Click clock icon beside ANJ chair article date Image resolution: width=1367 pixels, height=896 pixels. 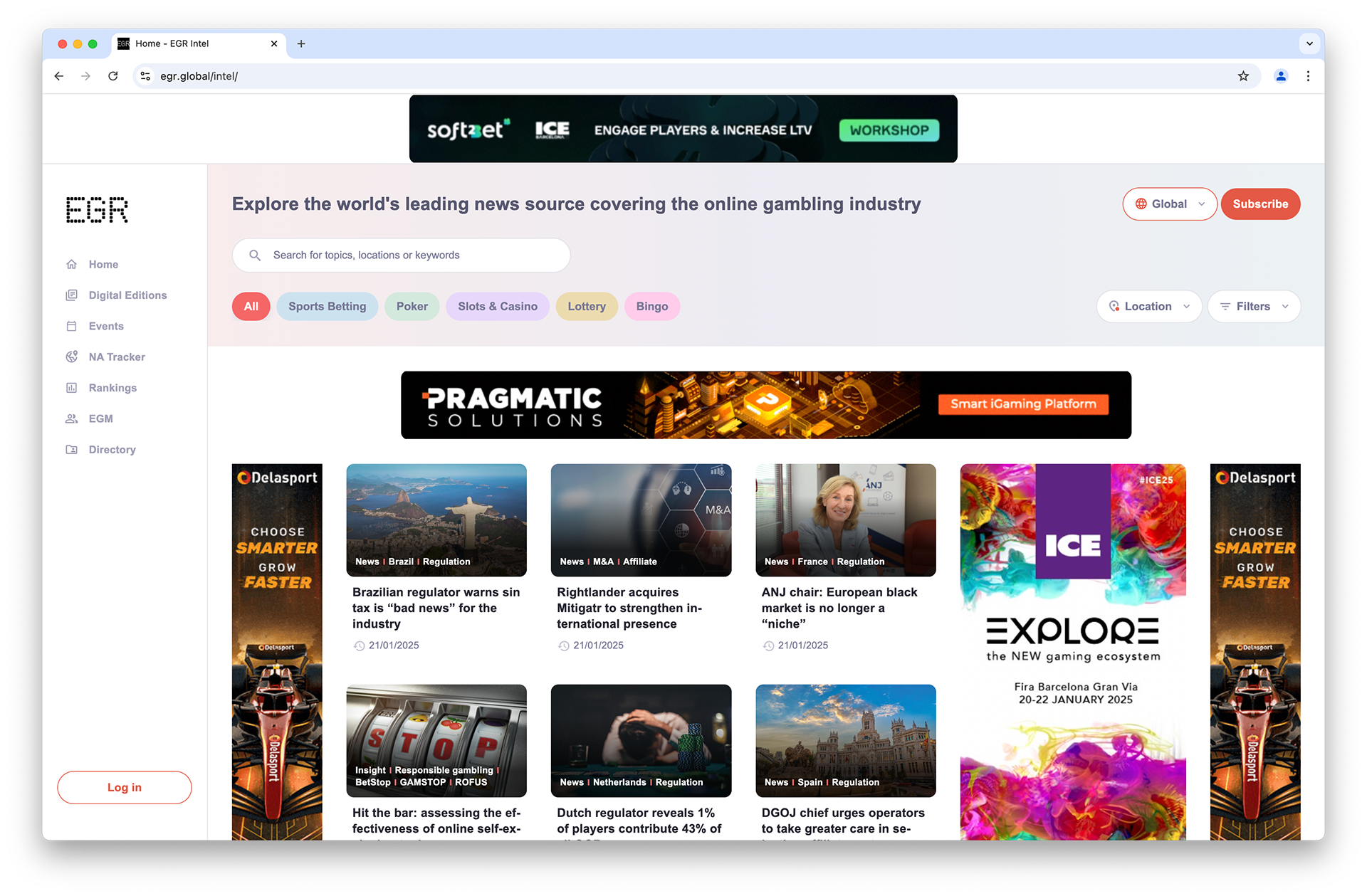pyautogui.click(x=768, y=645)
